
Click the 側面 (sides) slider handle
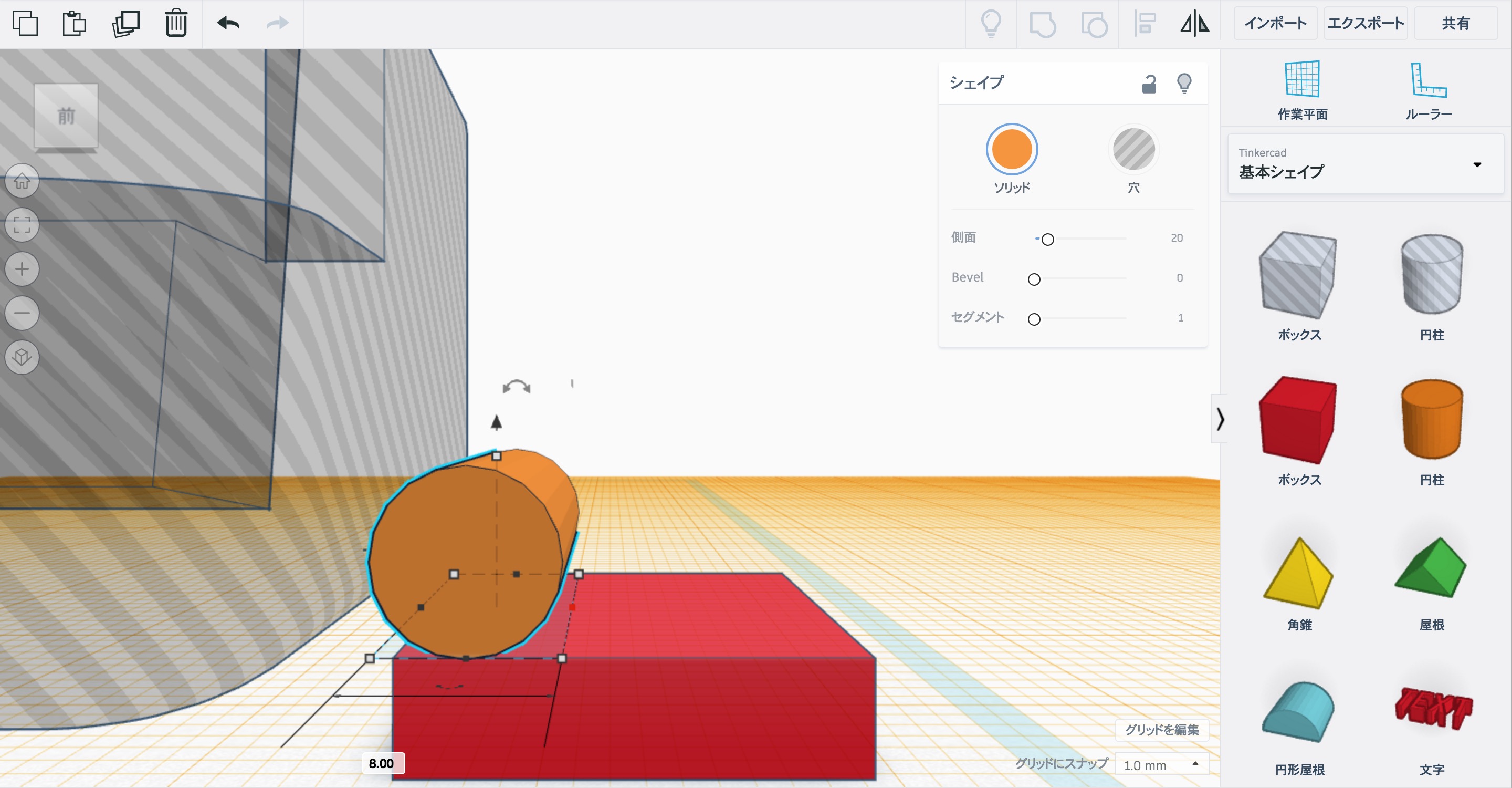tap(1047, 239)
